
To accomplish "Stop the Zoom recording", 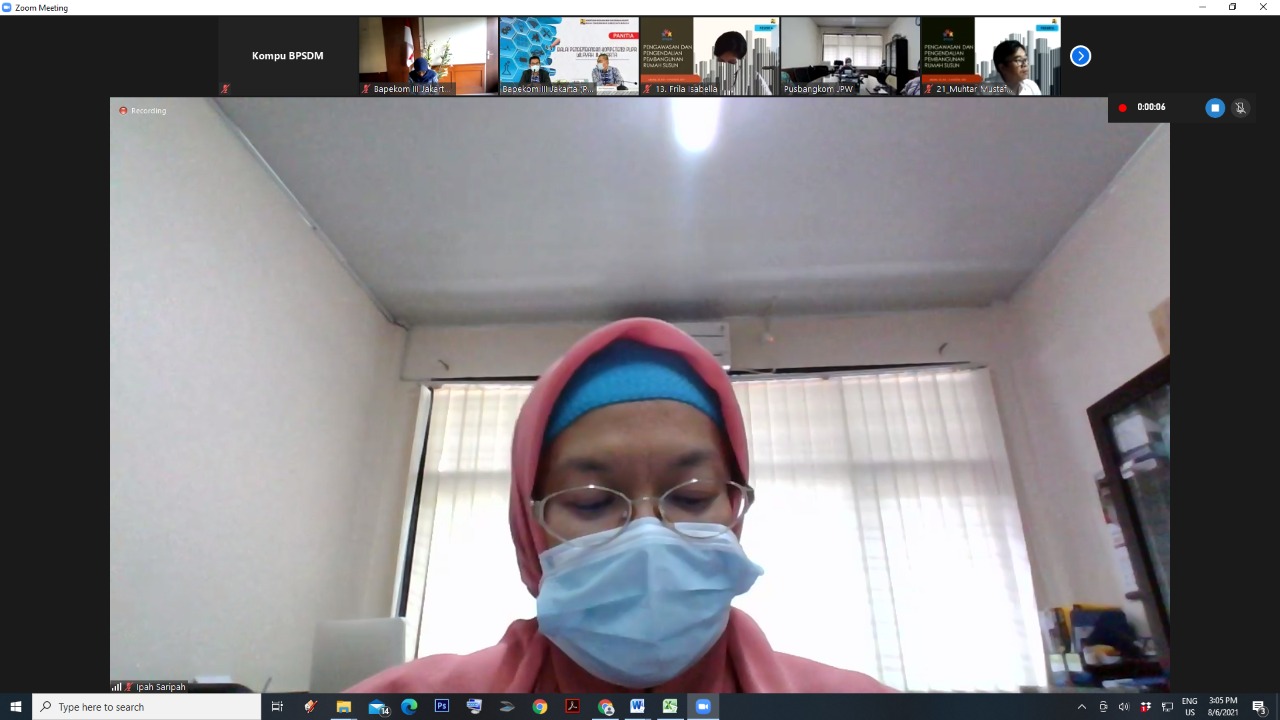I will tap(1215, 108).
